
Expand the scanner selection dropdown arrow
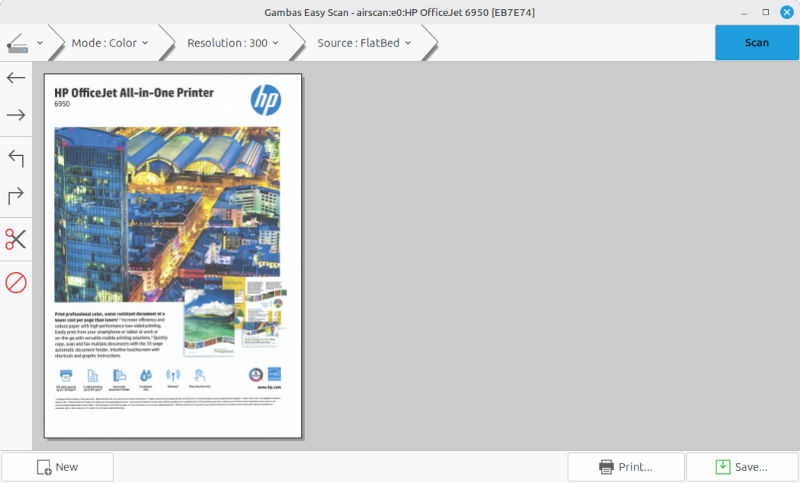40,43
